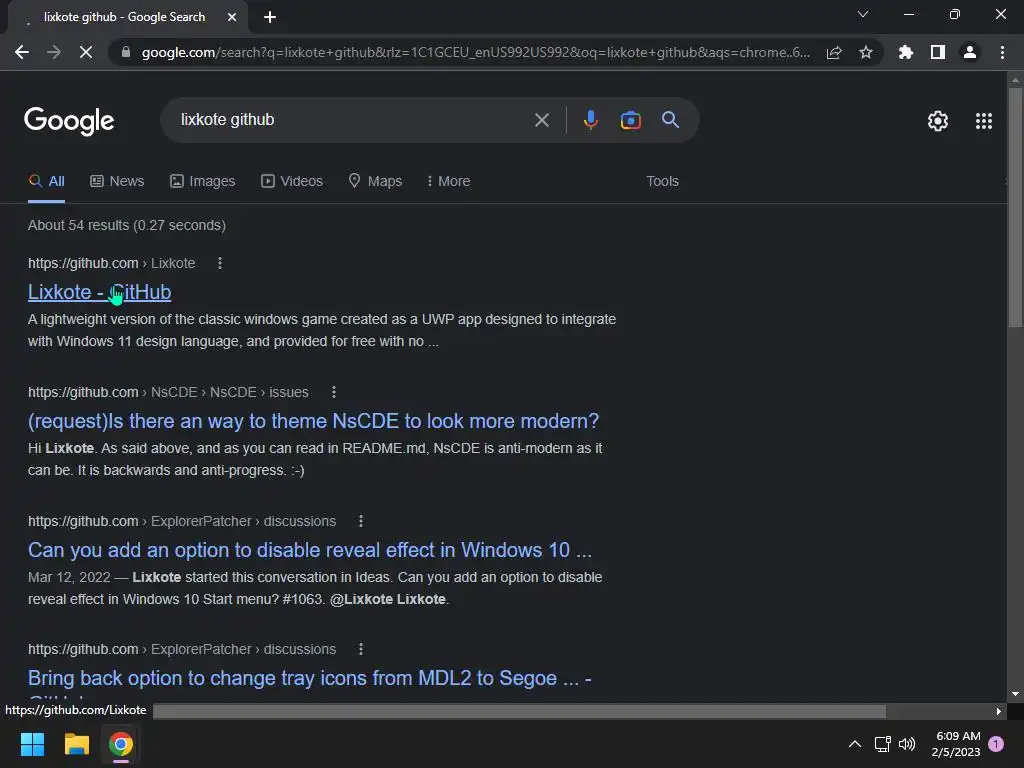Image resolution: width=1024 pixels, height=768 pixels.
Task: Open the Lixkote - GitHub result link
Action: (x=99, y=292)
